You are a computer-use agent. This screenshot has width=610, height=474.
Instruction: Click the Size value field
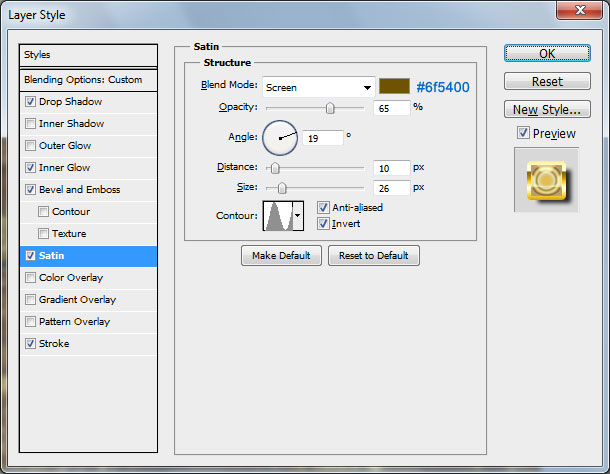pyautogui.click(x=391, y=188)
